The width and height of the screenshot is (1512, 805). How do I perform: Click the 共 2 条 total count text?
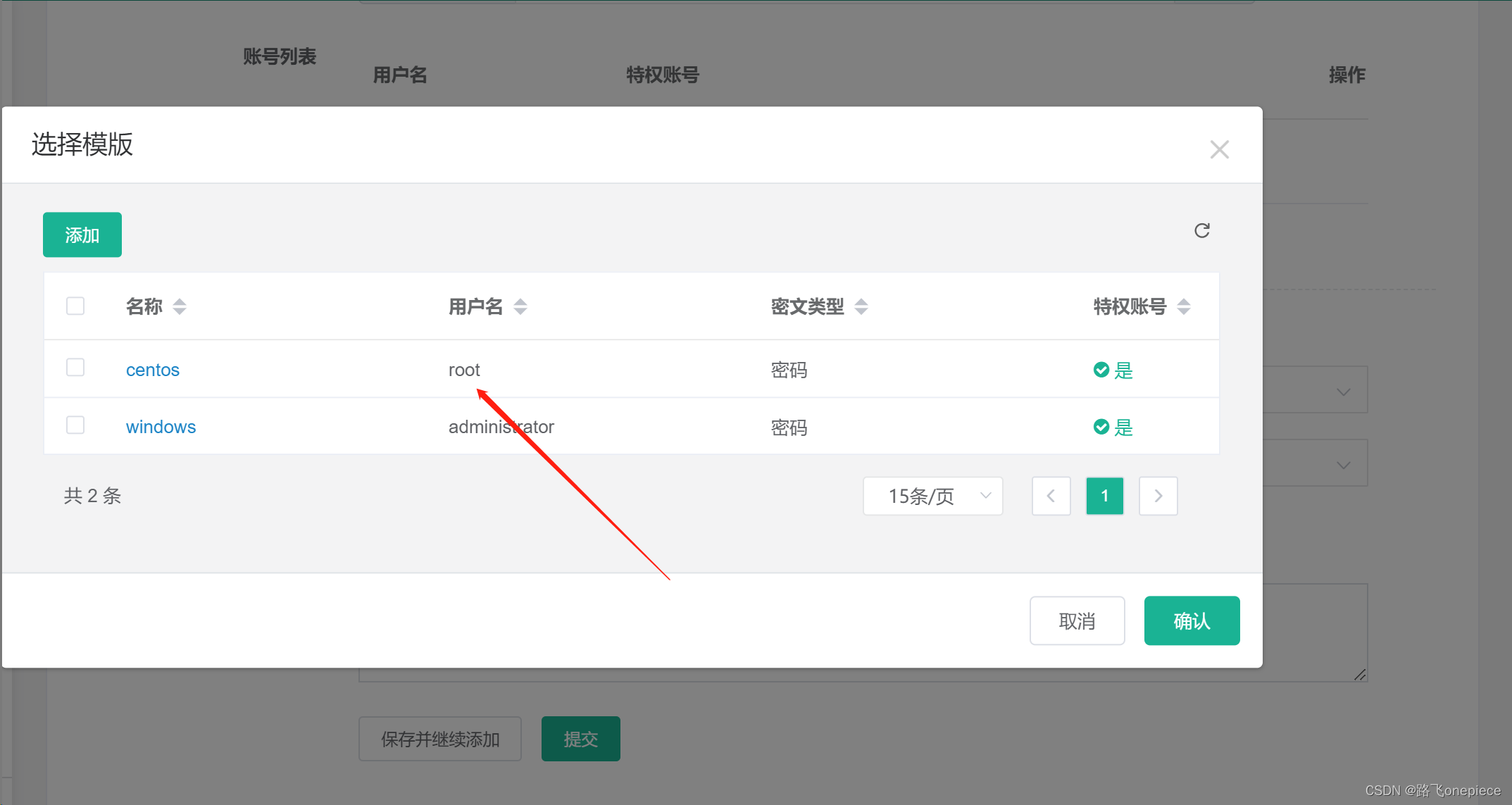point(92,496)
